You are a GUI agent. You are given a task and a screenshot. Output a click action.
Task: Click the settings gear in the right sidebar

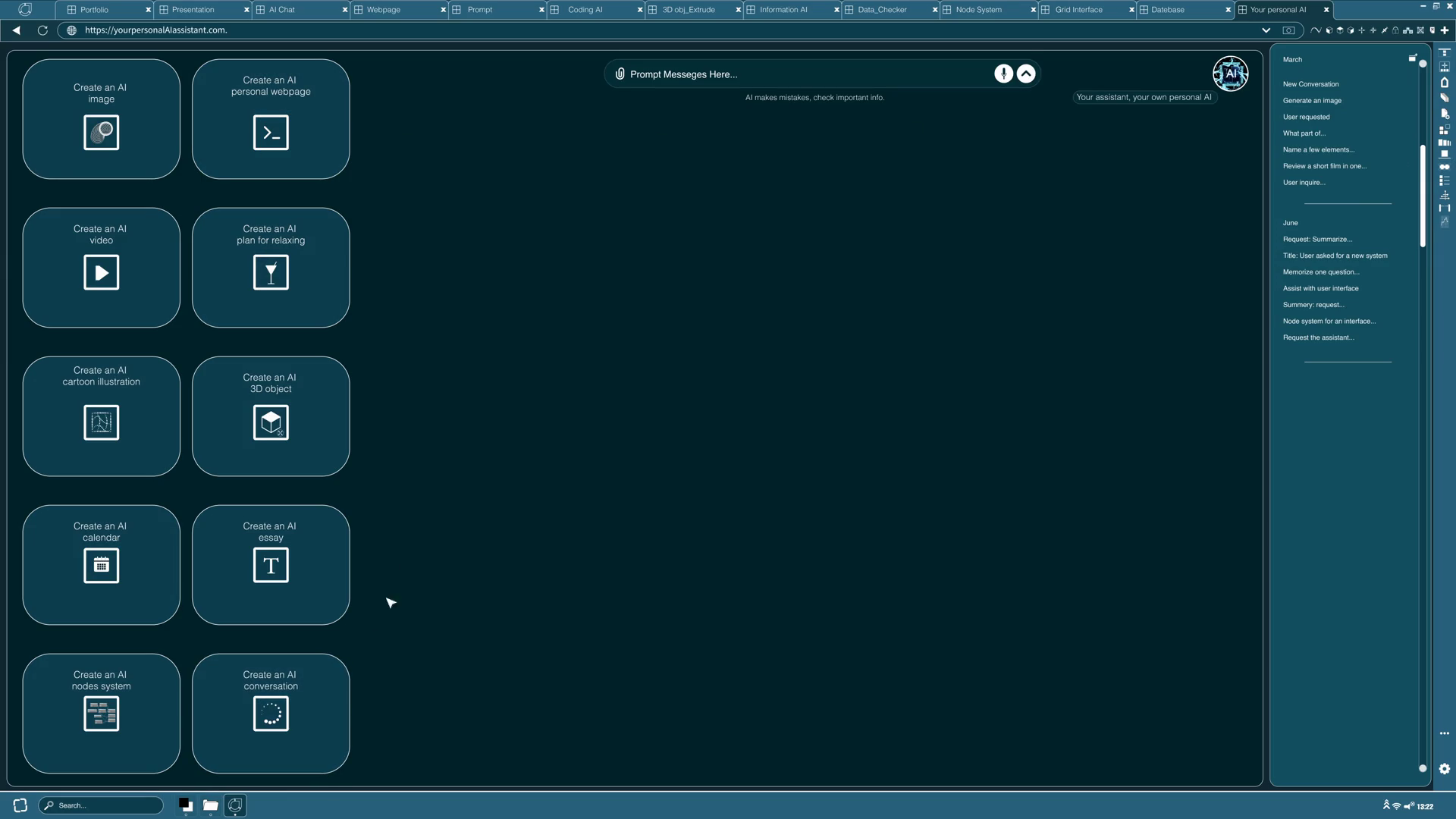tap(1444, 768)
